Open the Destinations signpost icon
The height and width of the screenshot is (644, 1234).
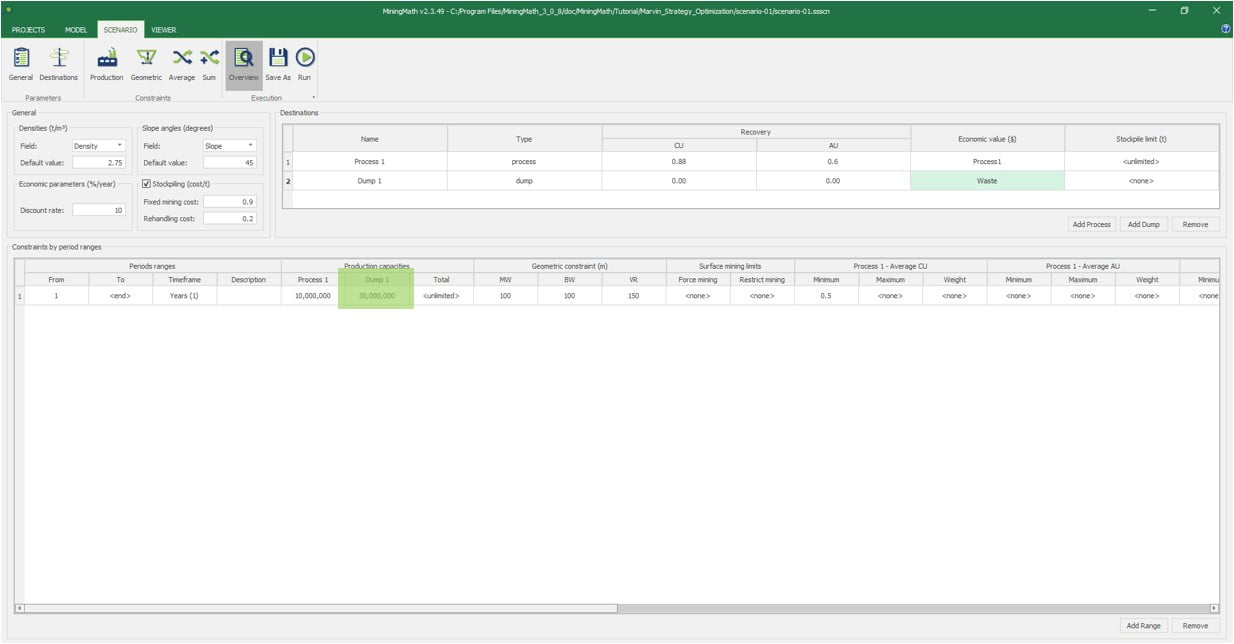tap(58, 58)
